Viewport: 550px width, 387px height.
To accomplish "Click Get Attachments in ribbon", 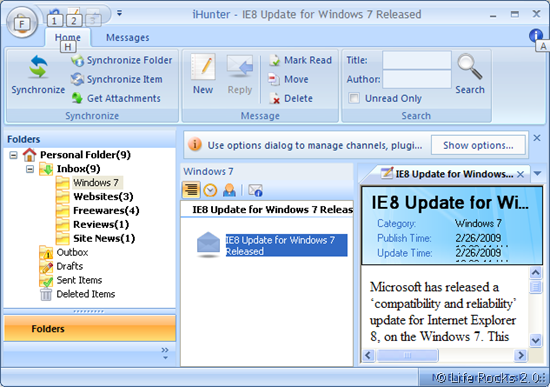I will 116,98.
